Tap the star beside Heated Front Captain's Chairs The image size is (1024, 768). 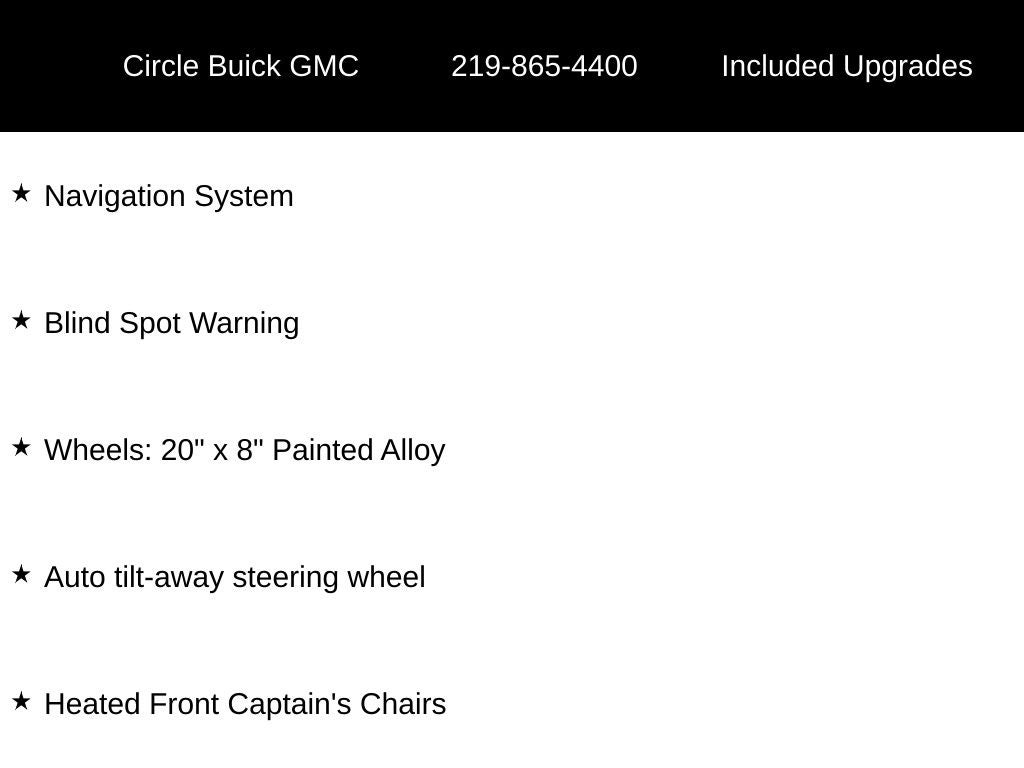(21, 701)
